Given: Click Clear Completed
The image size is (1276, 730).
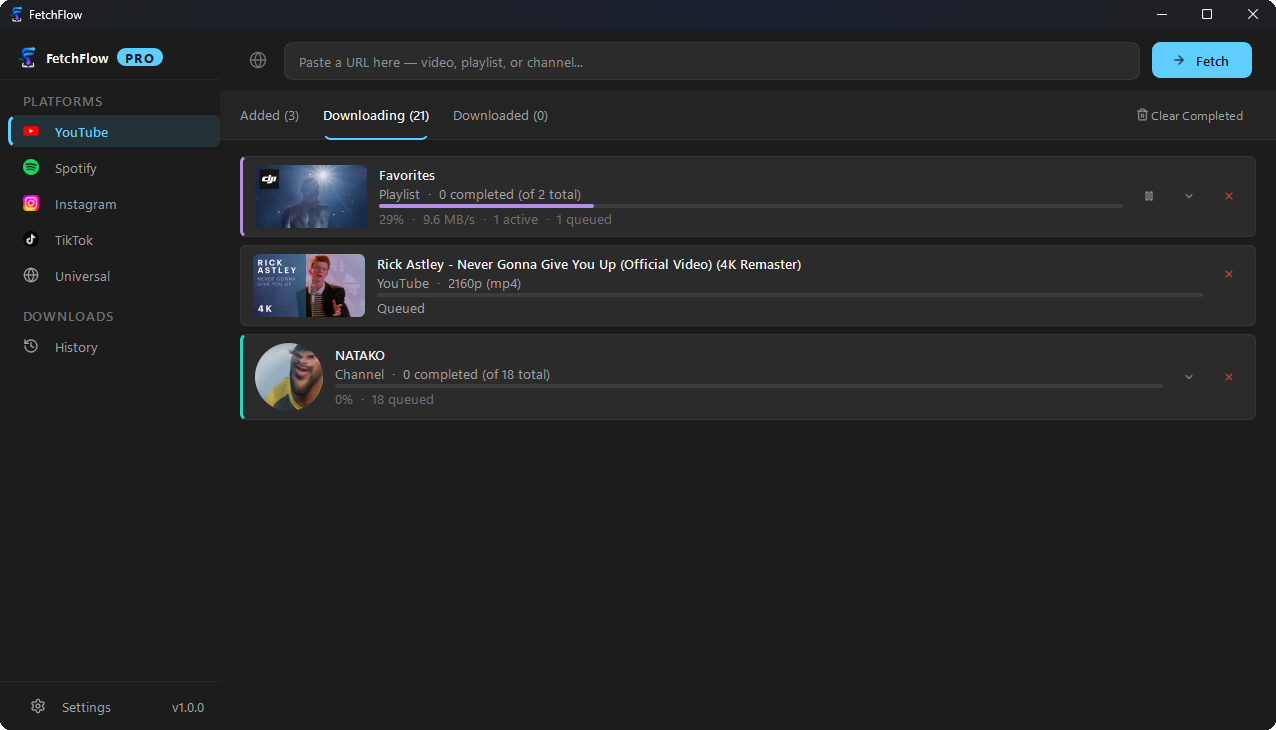Looking at the screenshot, I should pyautogui.click(x=1190, y=115).
